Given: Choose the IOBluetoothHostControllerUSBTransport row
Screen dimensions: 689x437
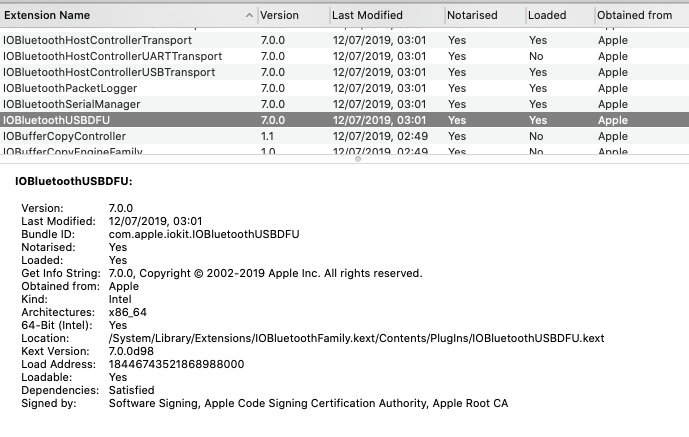Looking at the screenshot, I should (x=110, y=72).
